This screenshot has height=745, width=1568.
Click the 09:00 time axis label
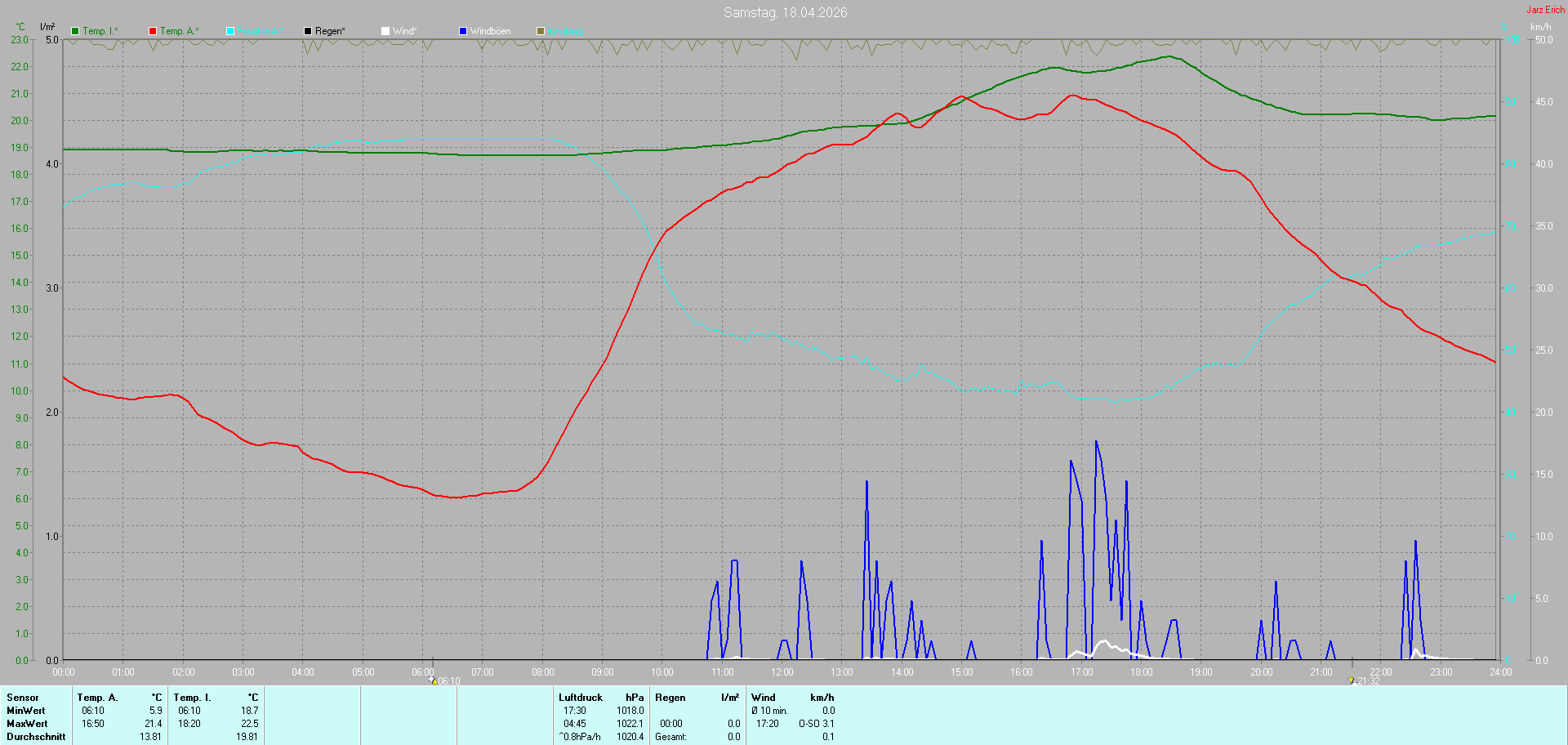tap(603, 672)
